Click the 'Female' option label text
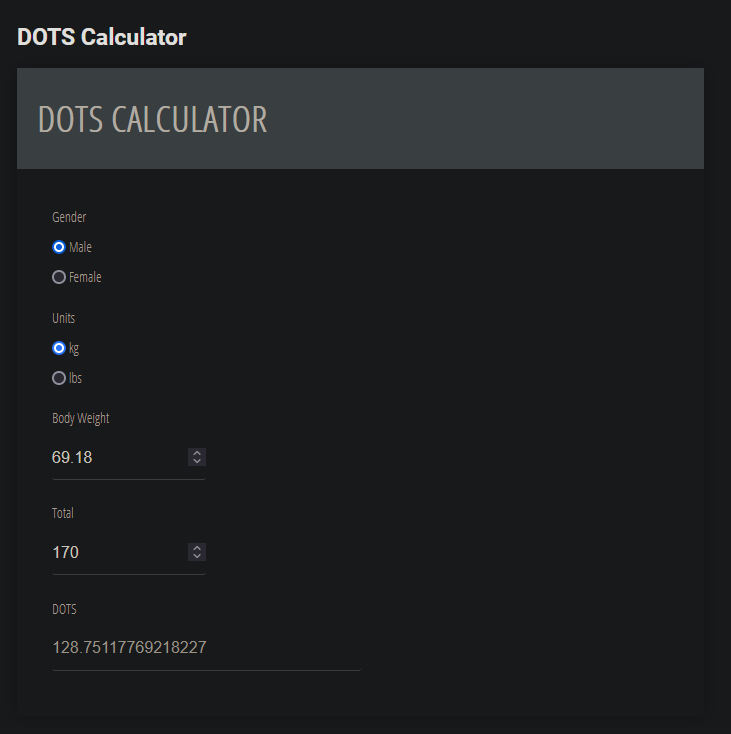The image size is (731, 734). pyautogui.click(x=85, y=277)
